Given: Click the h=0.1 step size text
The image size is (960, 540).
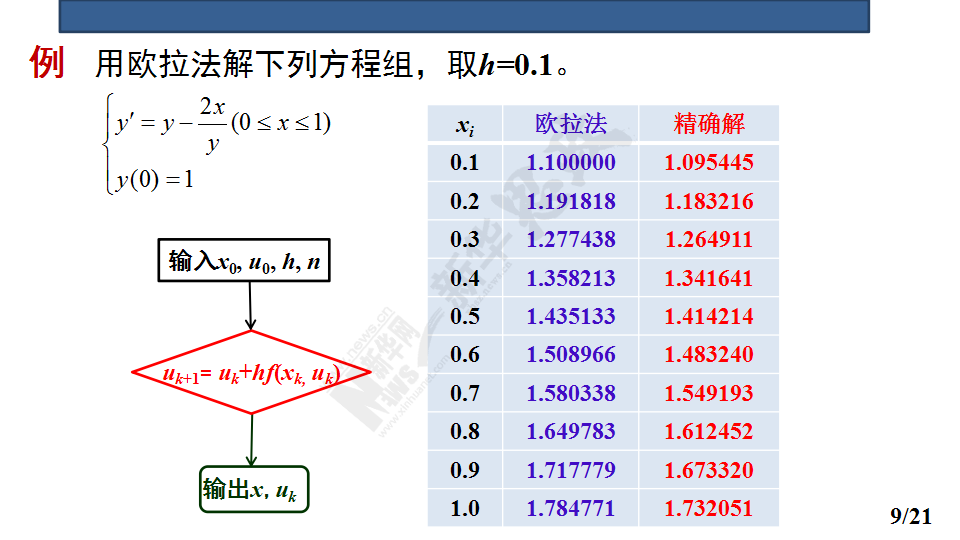Looking at the screenshot, I should pyautogui.click(x=516, y=64).
